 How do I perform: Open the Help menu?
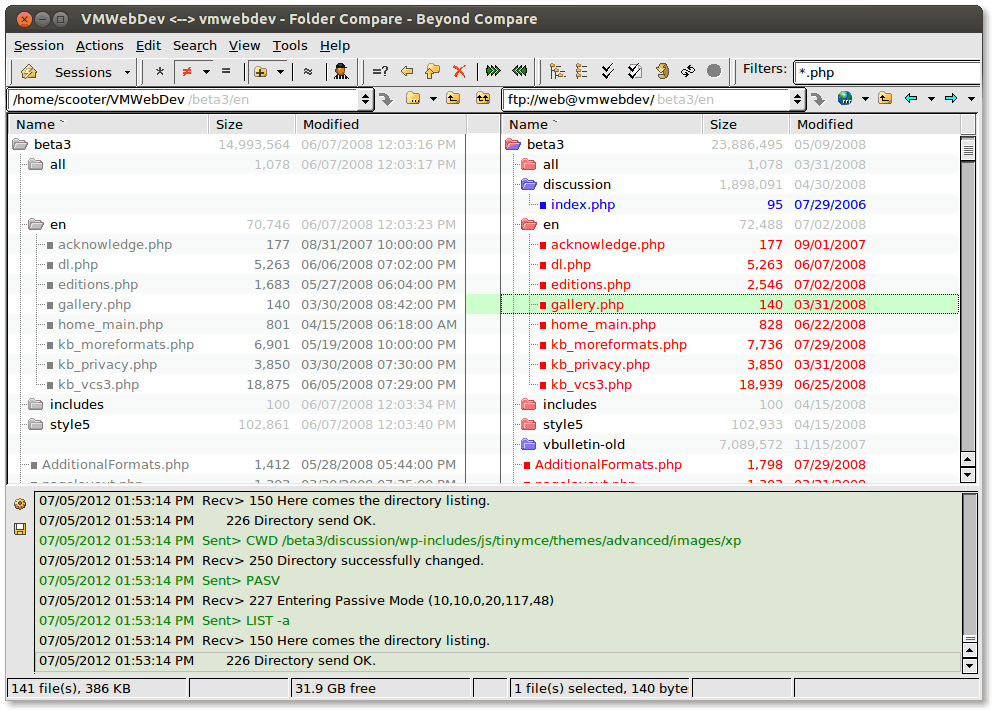pyautogui.click(x=335, y=46)
